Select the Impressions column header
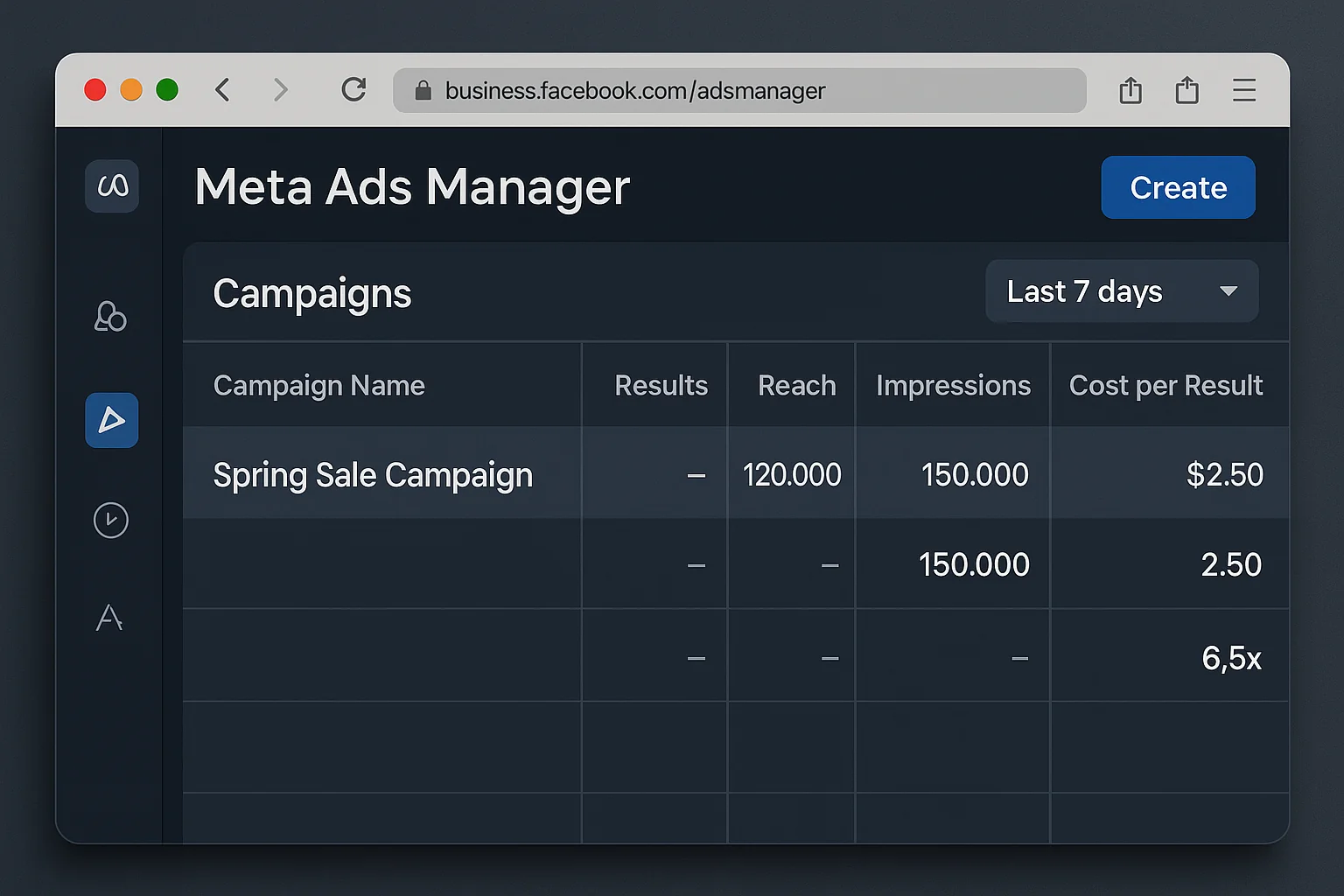 [954, 385]
